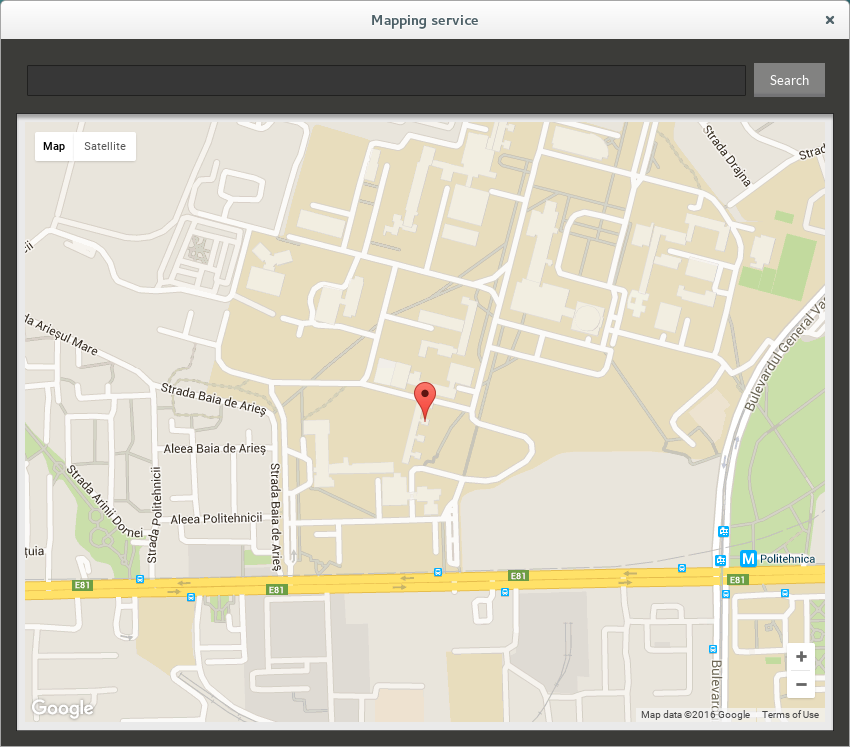Click the Strada Drajna street label
850x747 pixels.
click(x=727, y=156)
